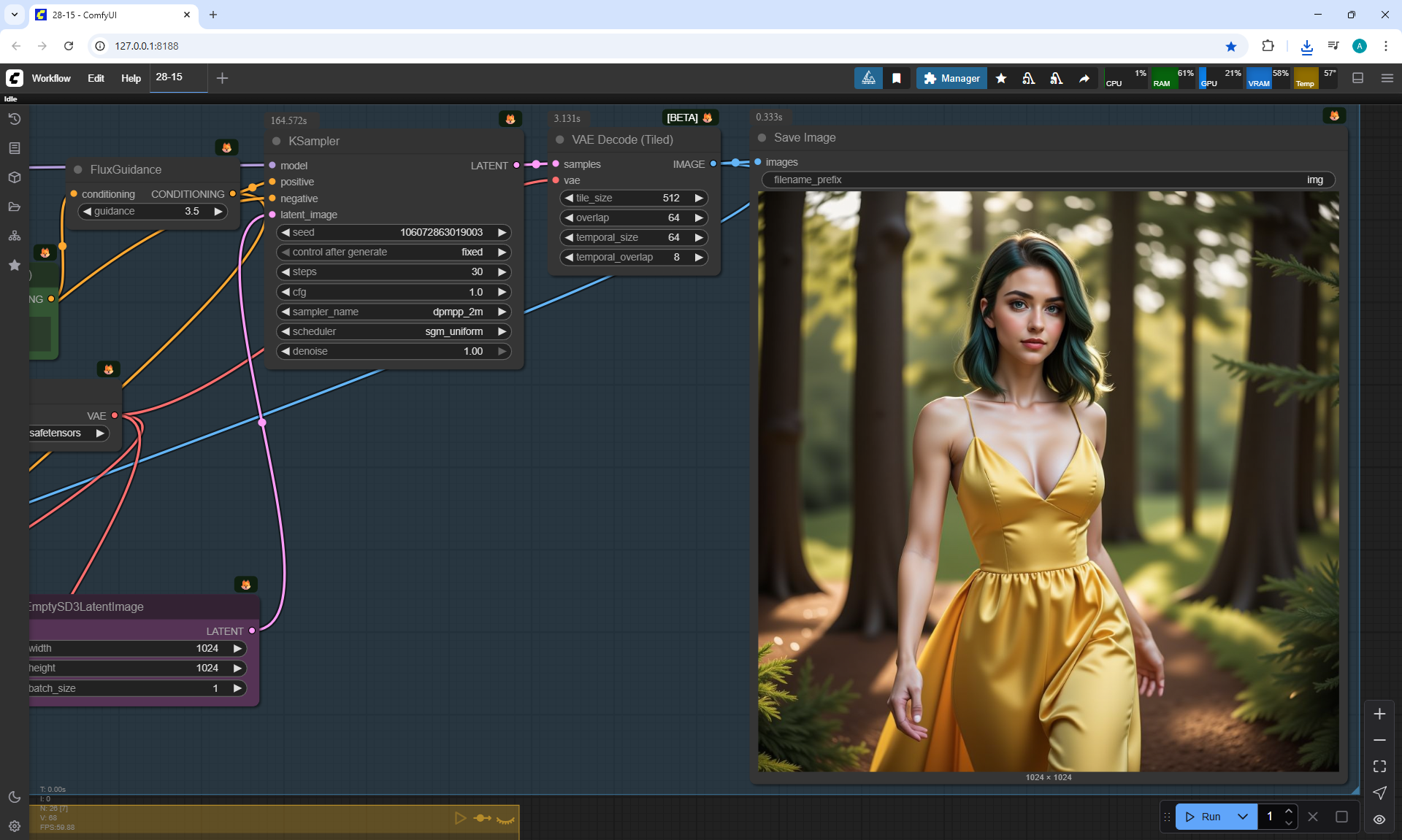Viewport: 1402px width, 840px height.
Task: Click the fit view icon
Action: pos(1379,766)
